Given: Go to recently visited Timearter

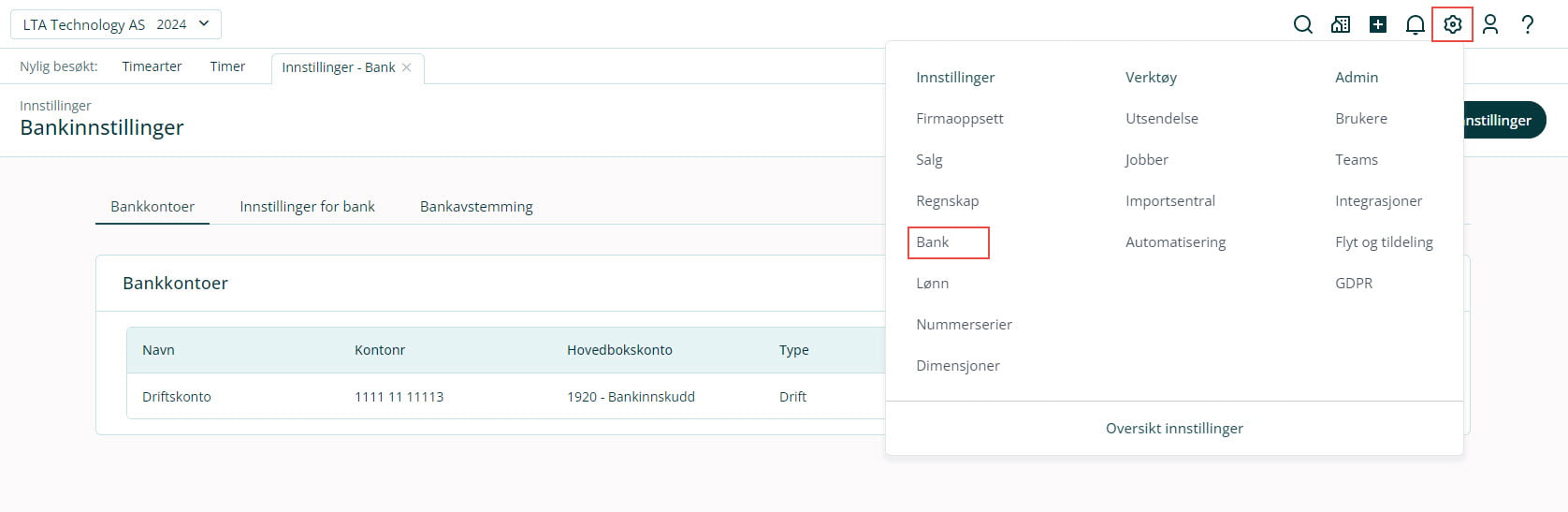Looking at the screenshot, I should click(x=152, y=66).
